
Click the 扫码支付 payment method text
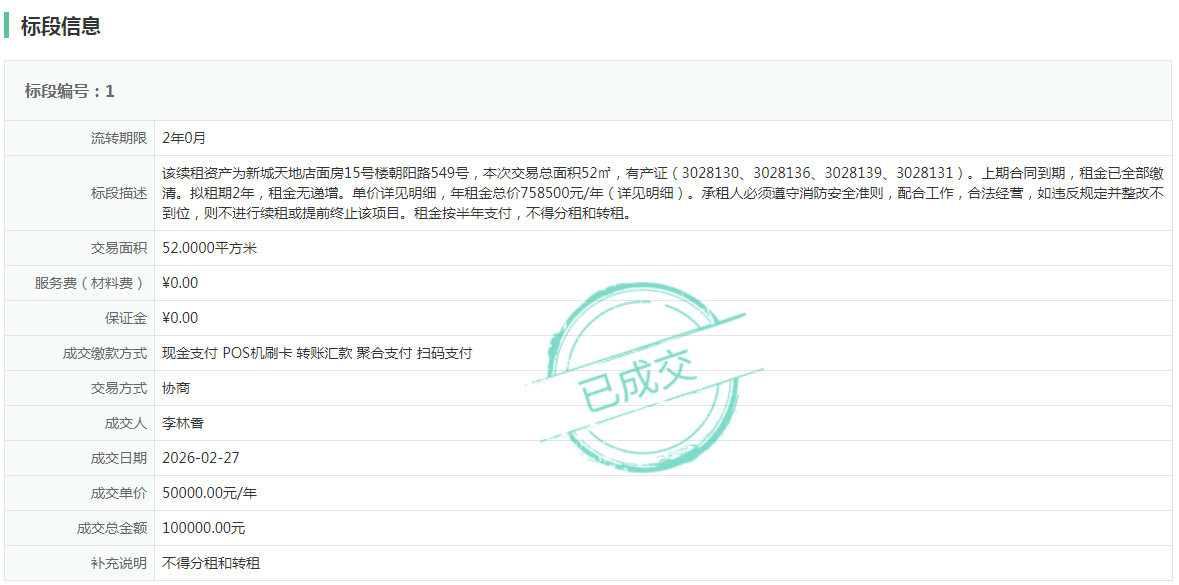click(444, 353)
